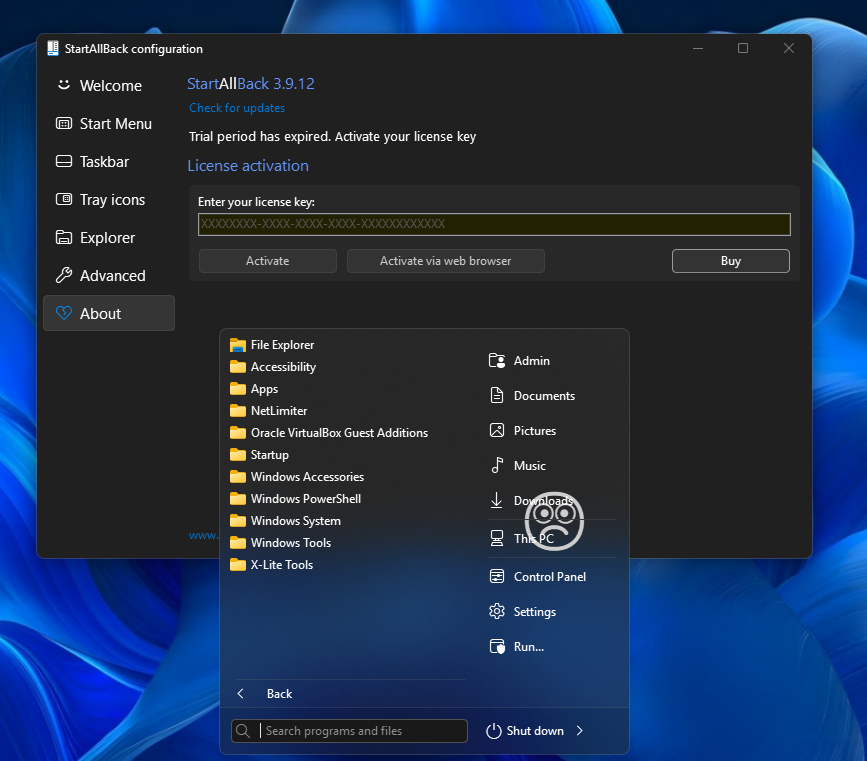The width and height of the screenshot is (867, 761).
Task: Click the Settings gear icon
Action: (497, 611)
